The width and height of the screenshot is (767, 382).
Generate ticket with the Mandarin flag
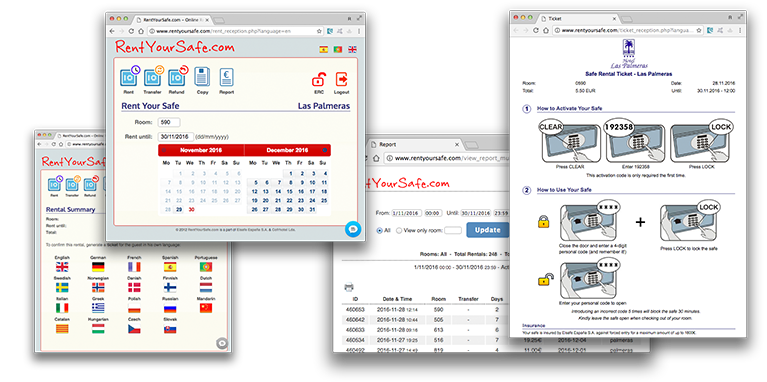[206, 308]
